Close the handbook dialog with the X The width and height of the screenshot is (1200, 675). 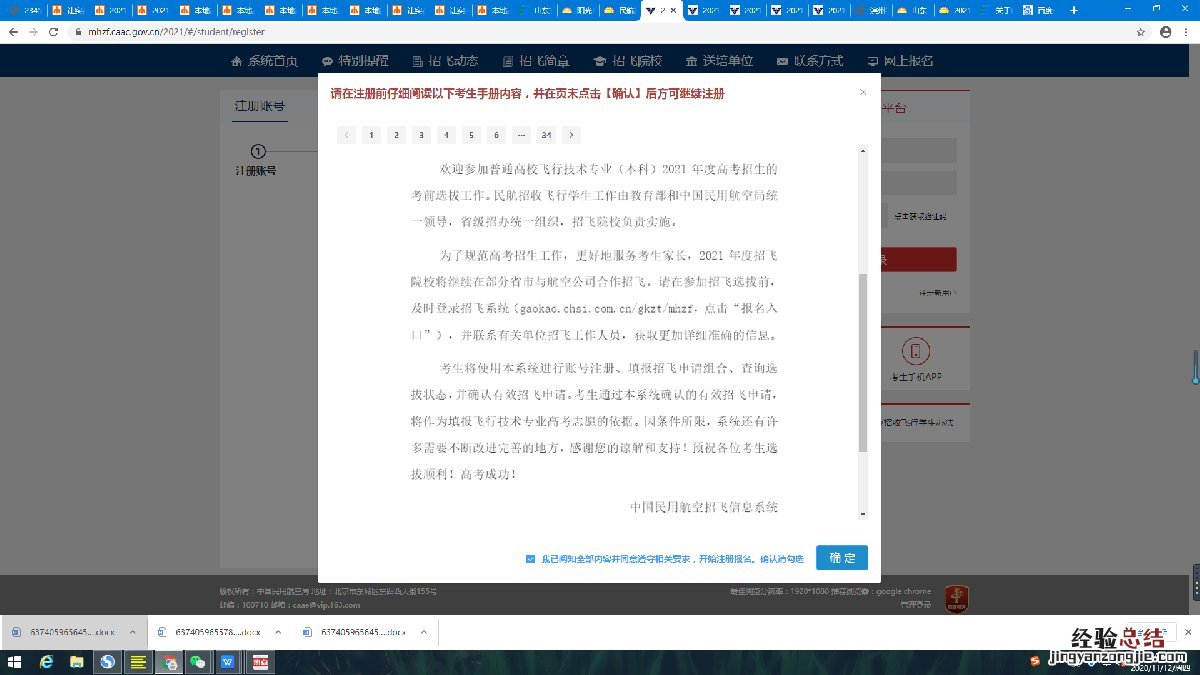coord(863,93)
